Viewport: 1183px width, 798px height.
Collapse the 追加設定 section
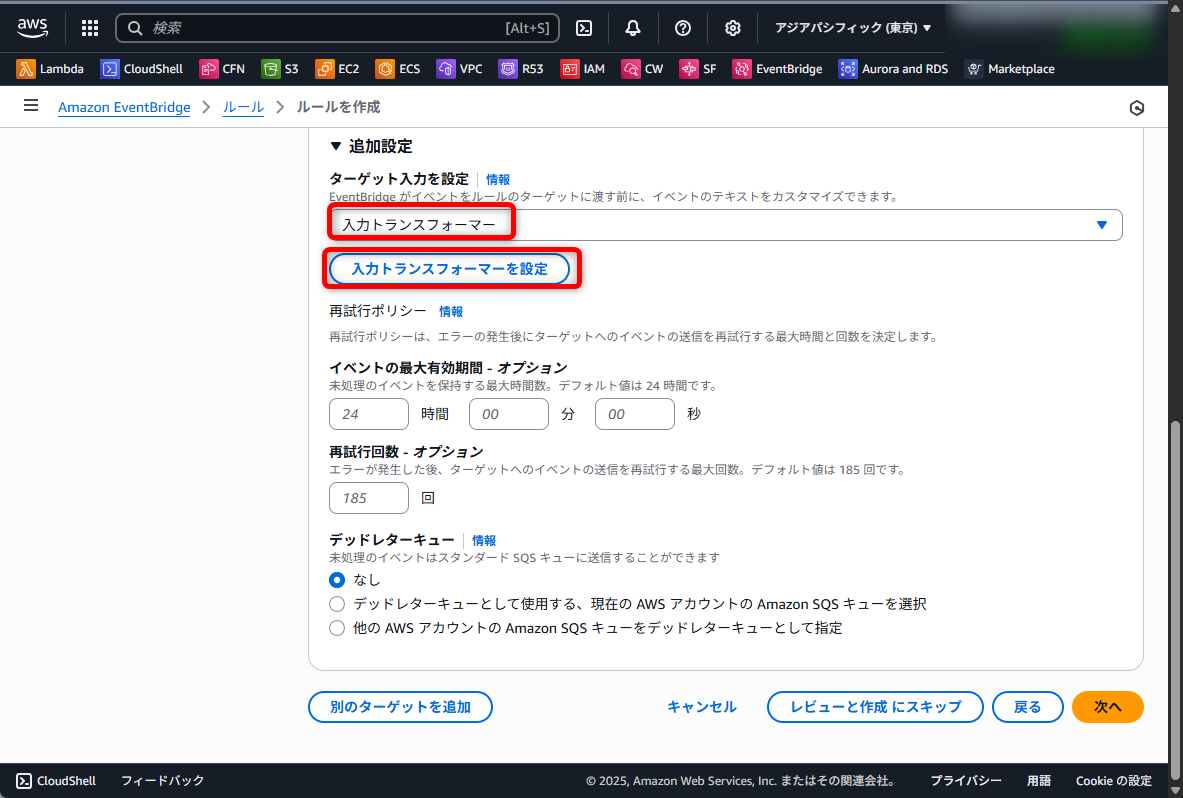pos(336,146)
